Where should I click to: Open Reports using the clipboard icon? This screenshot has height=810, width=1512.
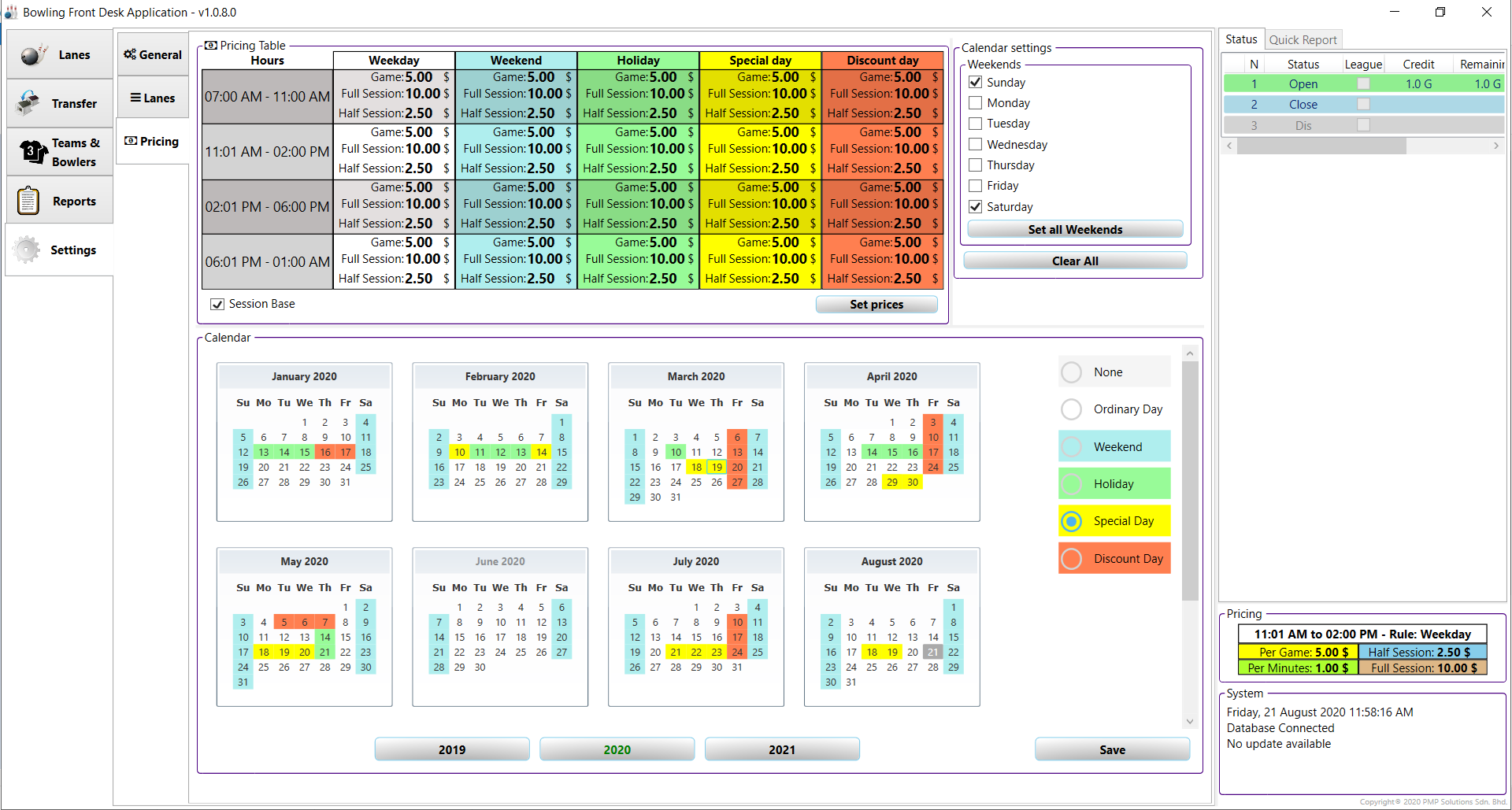(x=28, y=202)
